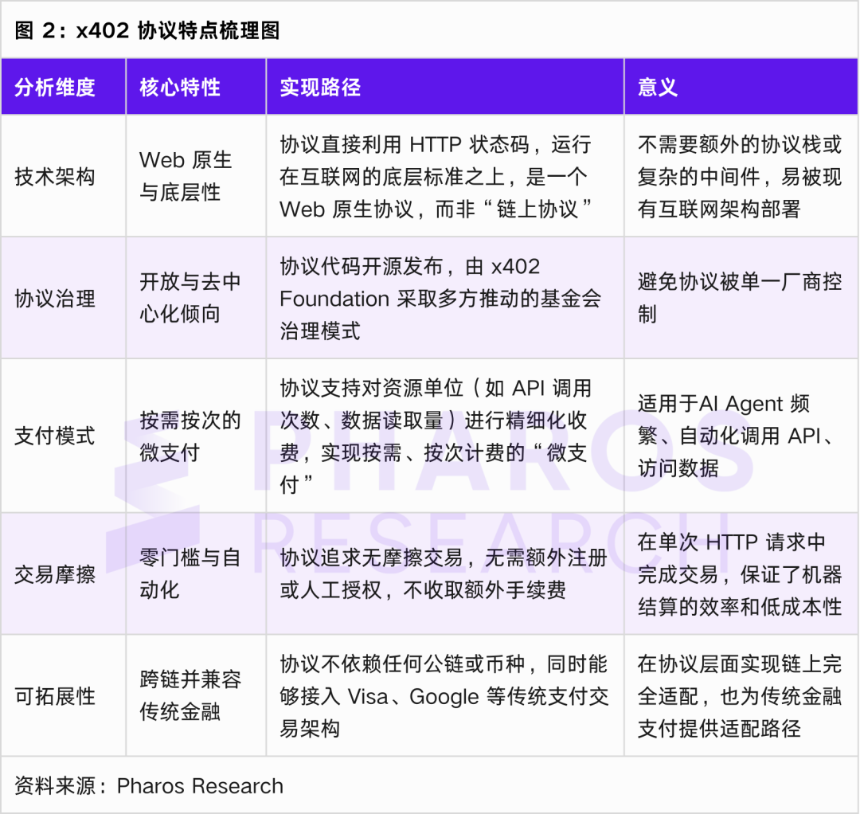
Task: Select the cell mentioning Visa and Google
Action: 440,696
